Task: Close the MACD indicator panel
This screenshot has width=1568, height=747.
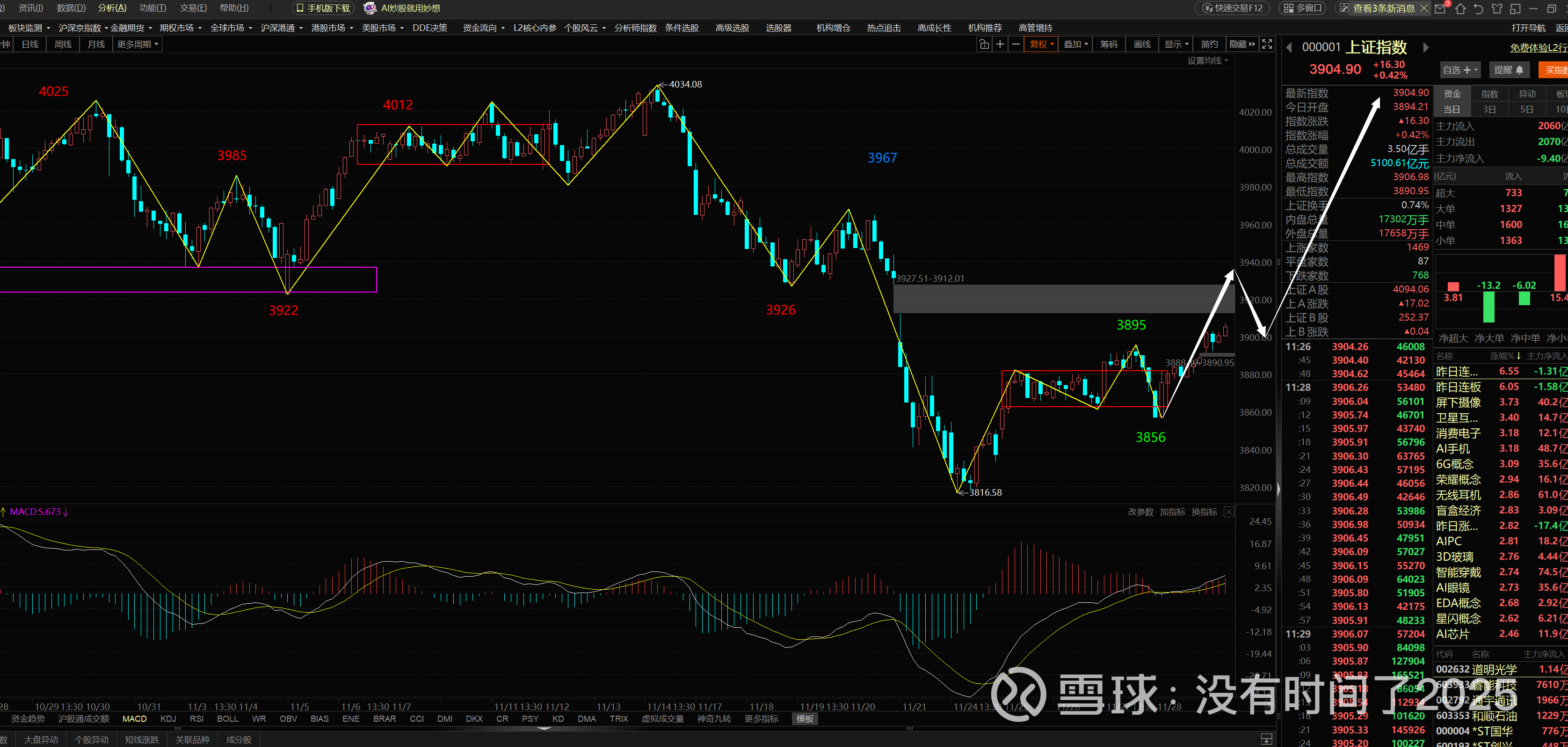Action: 1229,512
